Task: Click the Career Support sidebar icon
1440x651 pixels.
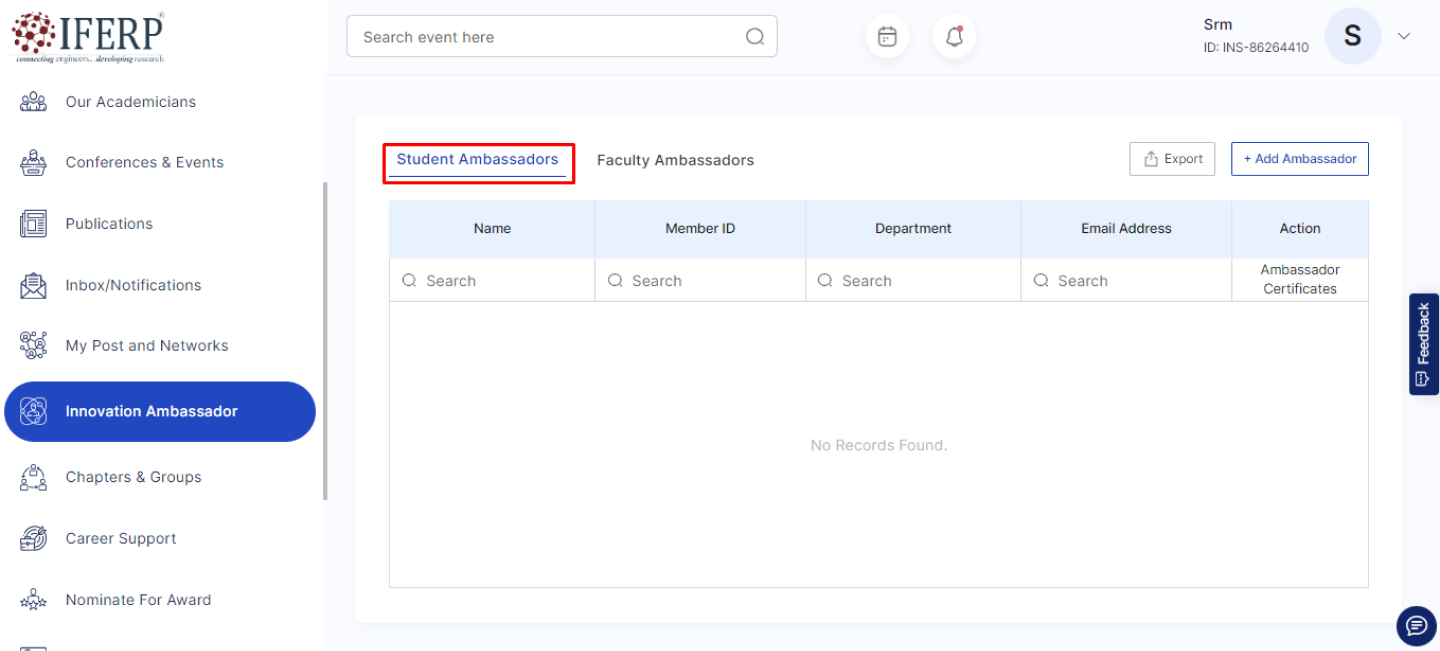Action: point(33,538)
